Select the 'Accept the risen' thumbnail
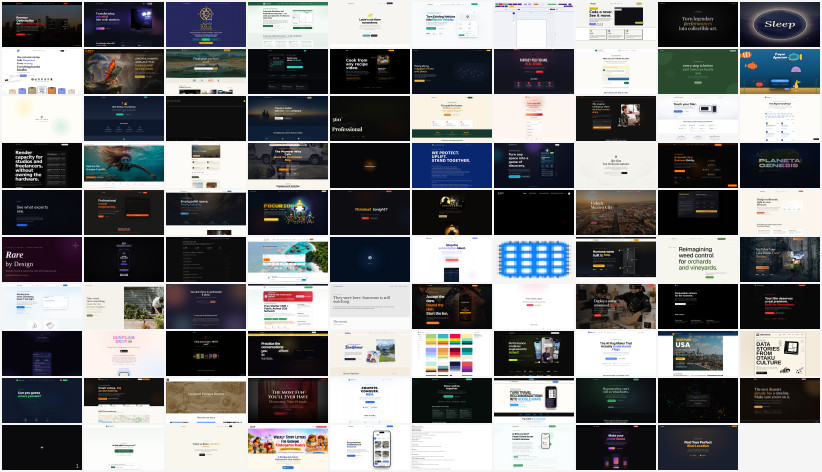Screen dimensions: 822x472 click(452, 307)
